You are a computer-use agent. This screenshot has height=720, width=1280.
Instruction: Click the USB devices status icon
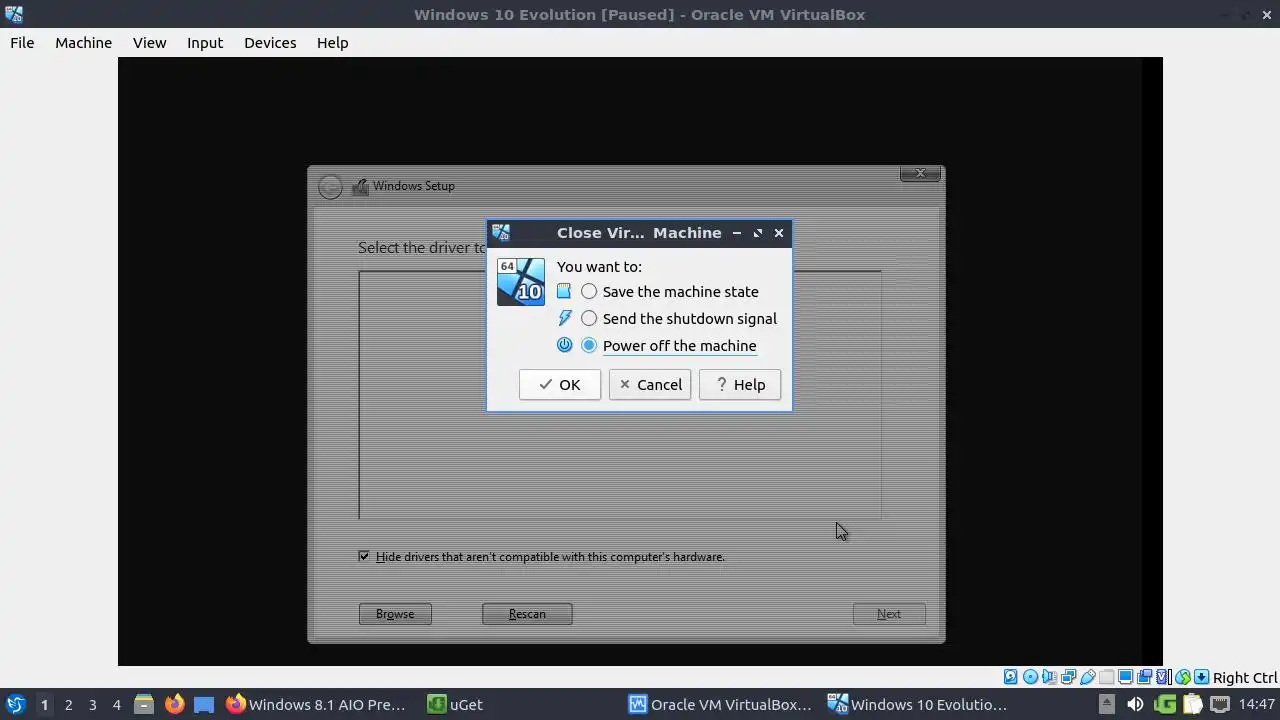click(1087, 677)
